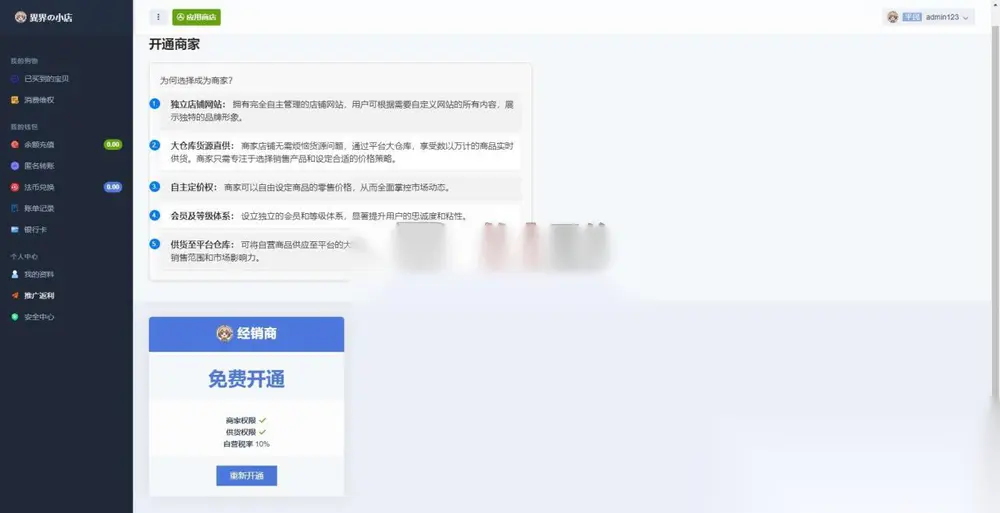Image resolution: width=1000 pixels, height=513 pixels.
Task: Click the 开通商家 page heading
Action: point(174,45)
